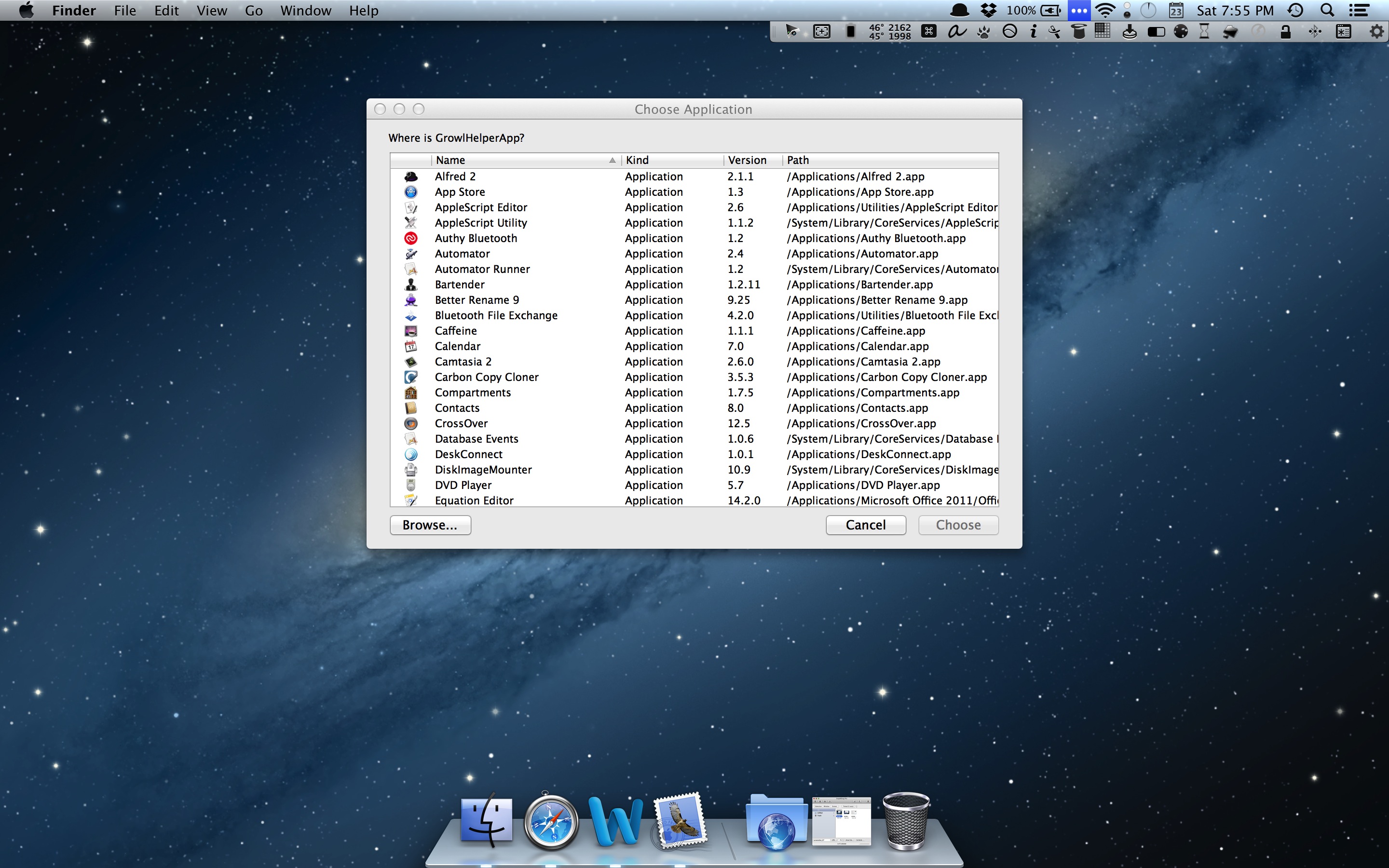This screenshot has width=1389, height=868.
Task: Click the Browse... button
Action: coord(431,525)
